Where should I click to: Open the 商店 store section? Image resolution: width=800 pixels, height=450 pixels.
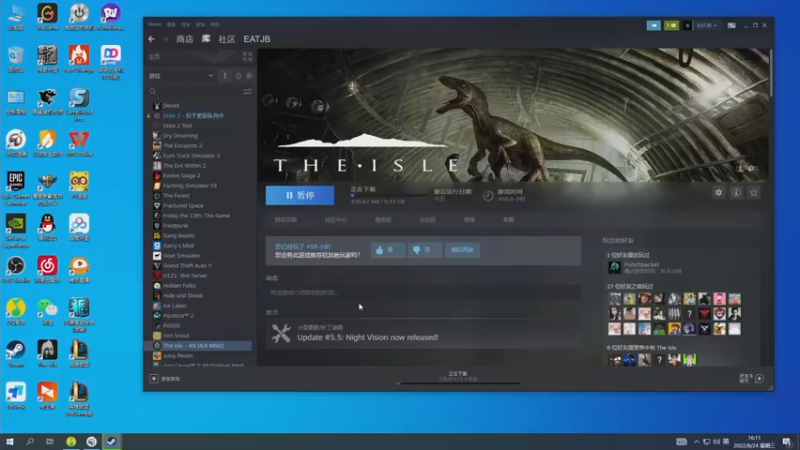click(x=185, y=39)
